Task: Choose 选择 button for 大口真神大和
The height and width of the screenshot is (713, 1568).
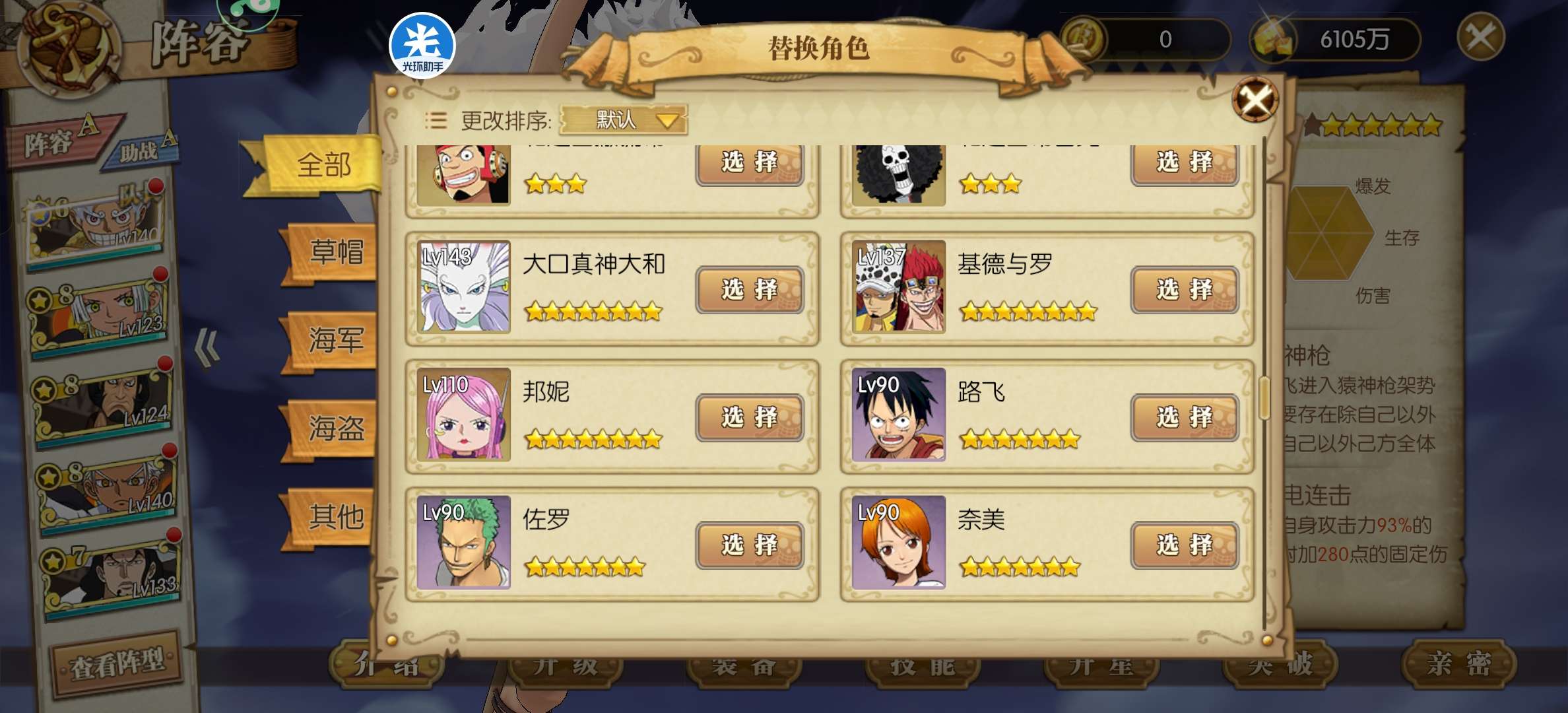Action: tap(750, 289)
